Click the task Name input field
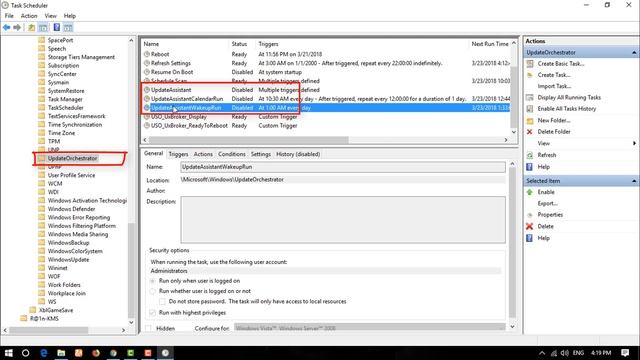 pos(343,167)
